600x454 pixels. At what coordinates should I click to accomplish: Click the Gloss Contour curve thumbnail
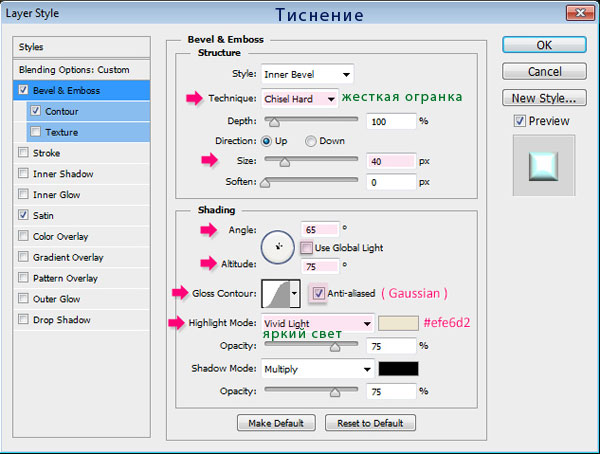coord(276,294)
